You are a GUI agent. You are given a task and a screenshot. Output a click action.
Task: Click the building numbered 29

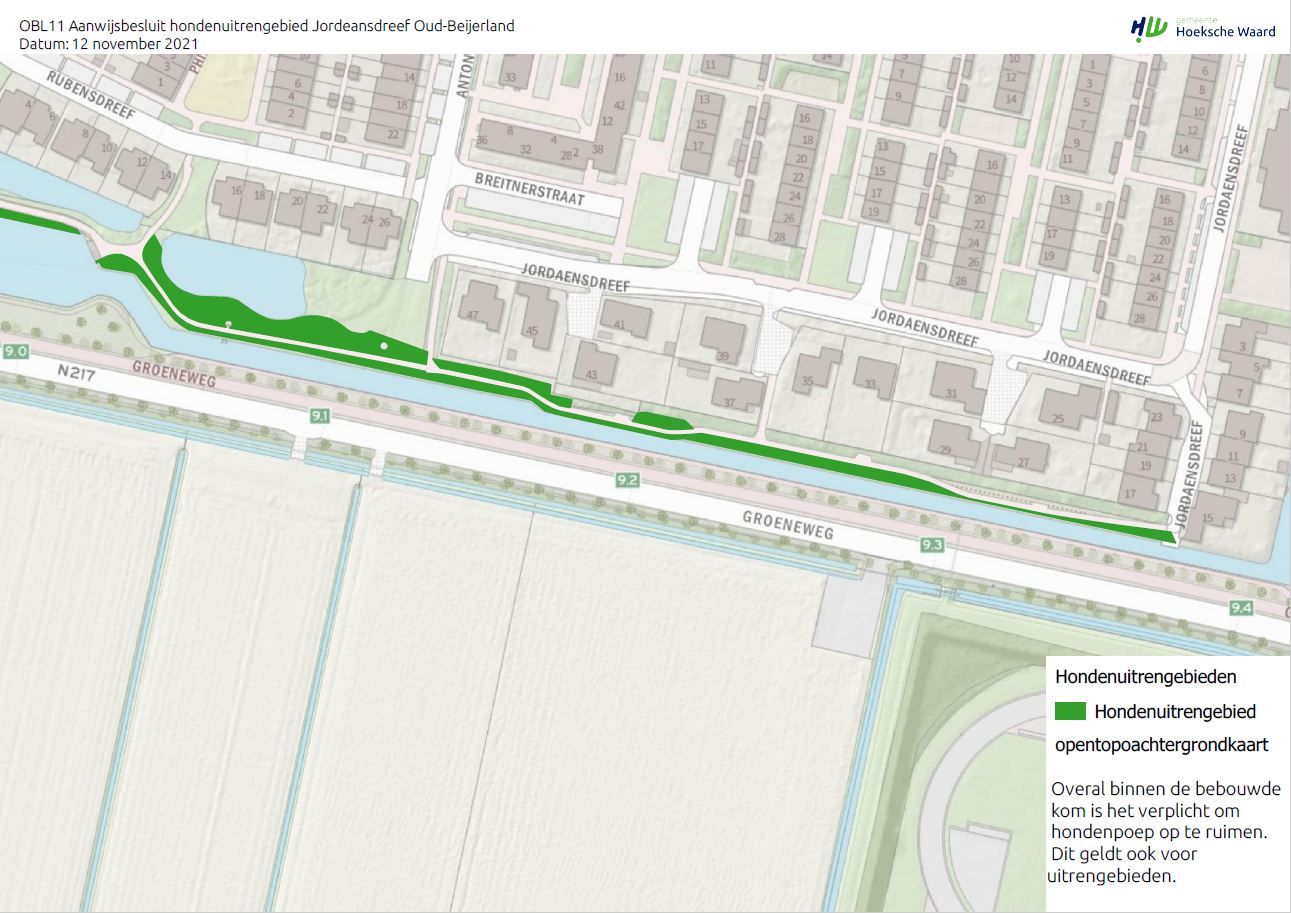954,441
